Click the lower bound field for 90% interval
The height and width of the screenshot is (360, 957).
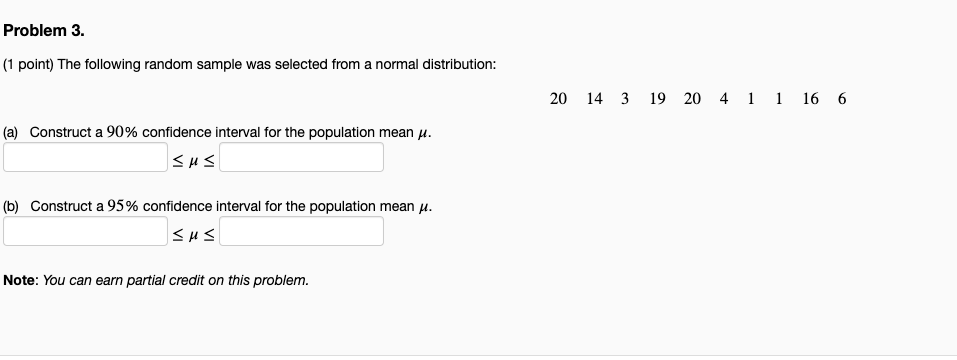click(85, 157)
